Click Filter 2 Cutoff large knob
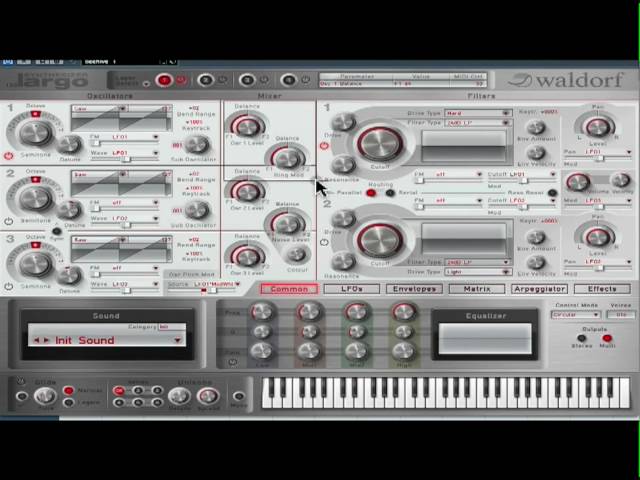 pos(380,240)
